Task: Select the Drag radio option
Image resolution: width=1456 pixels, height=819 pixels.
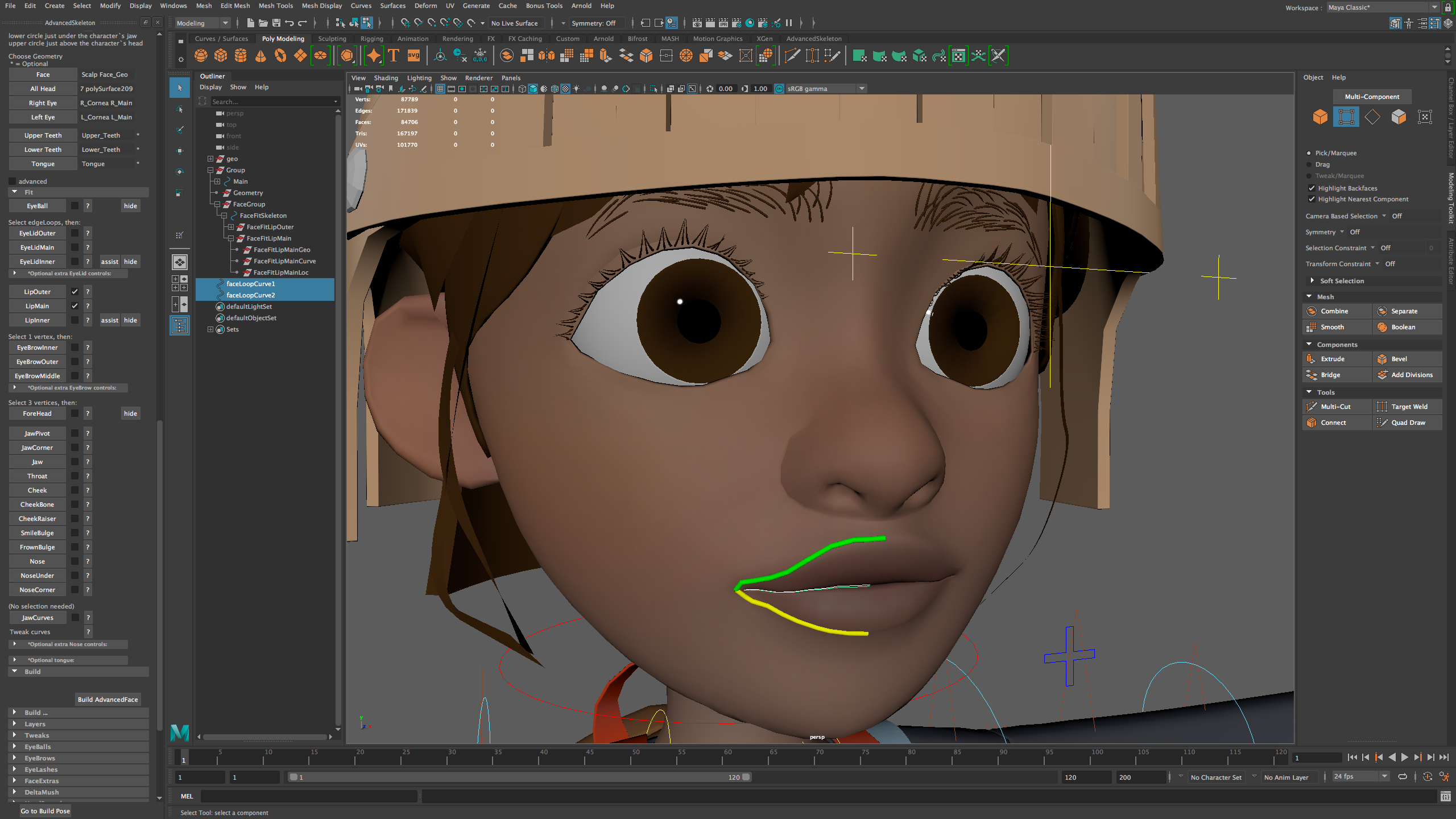Action: 1309,164
